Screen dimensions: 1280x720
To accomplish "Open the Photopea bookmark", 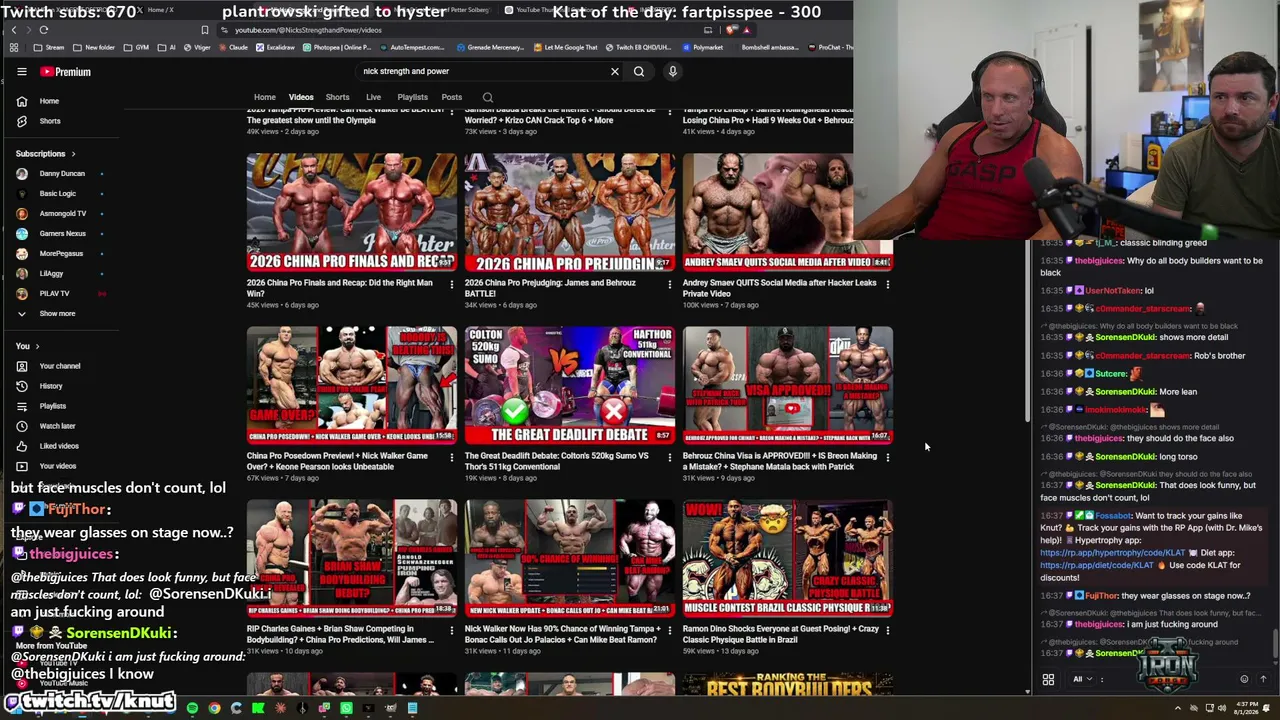I will tap(335, 47).
